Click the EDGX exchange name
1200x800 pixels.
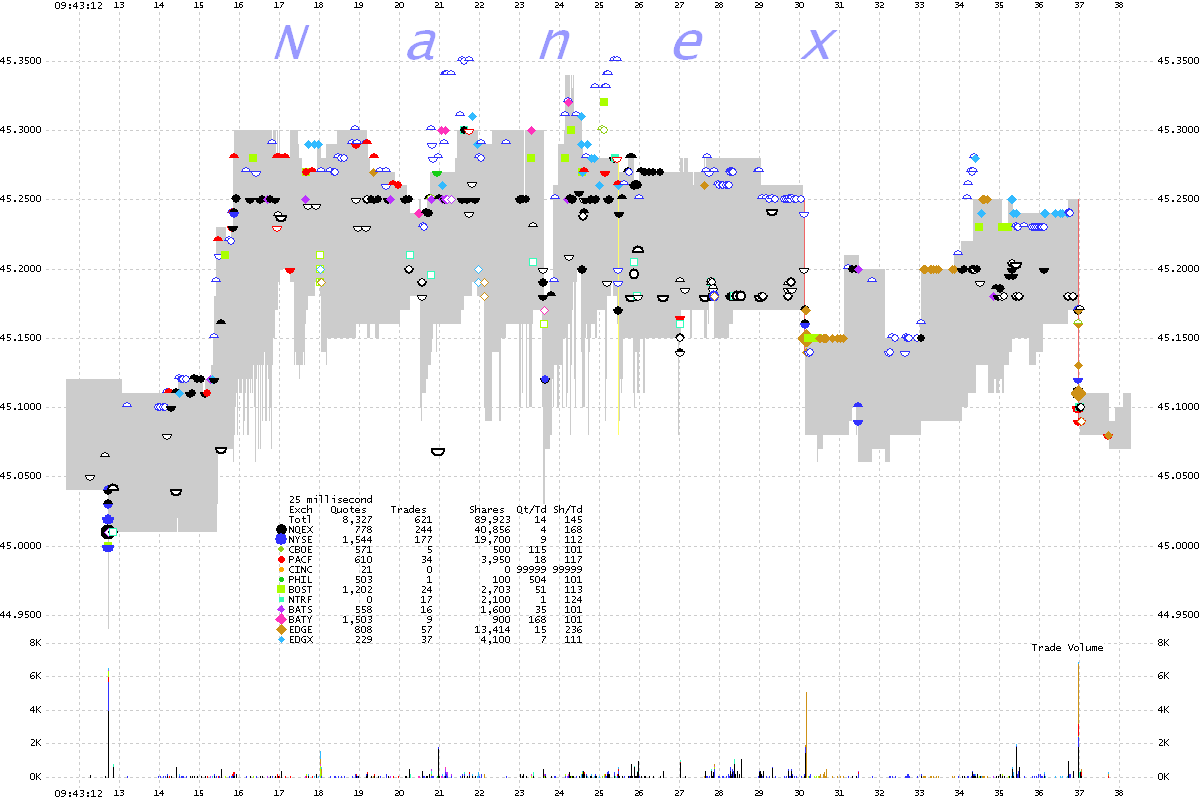coord(301,639)
